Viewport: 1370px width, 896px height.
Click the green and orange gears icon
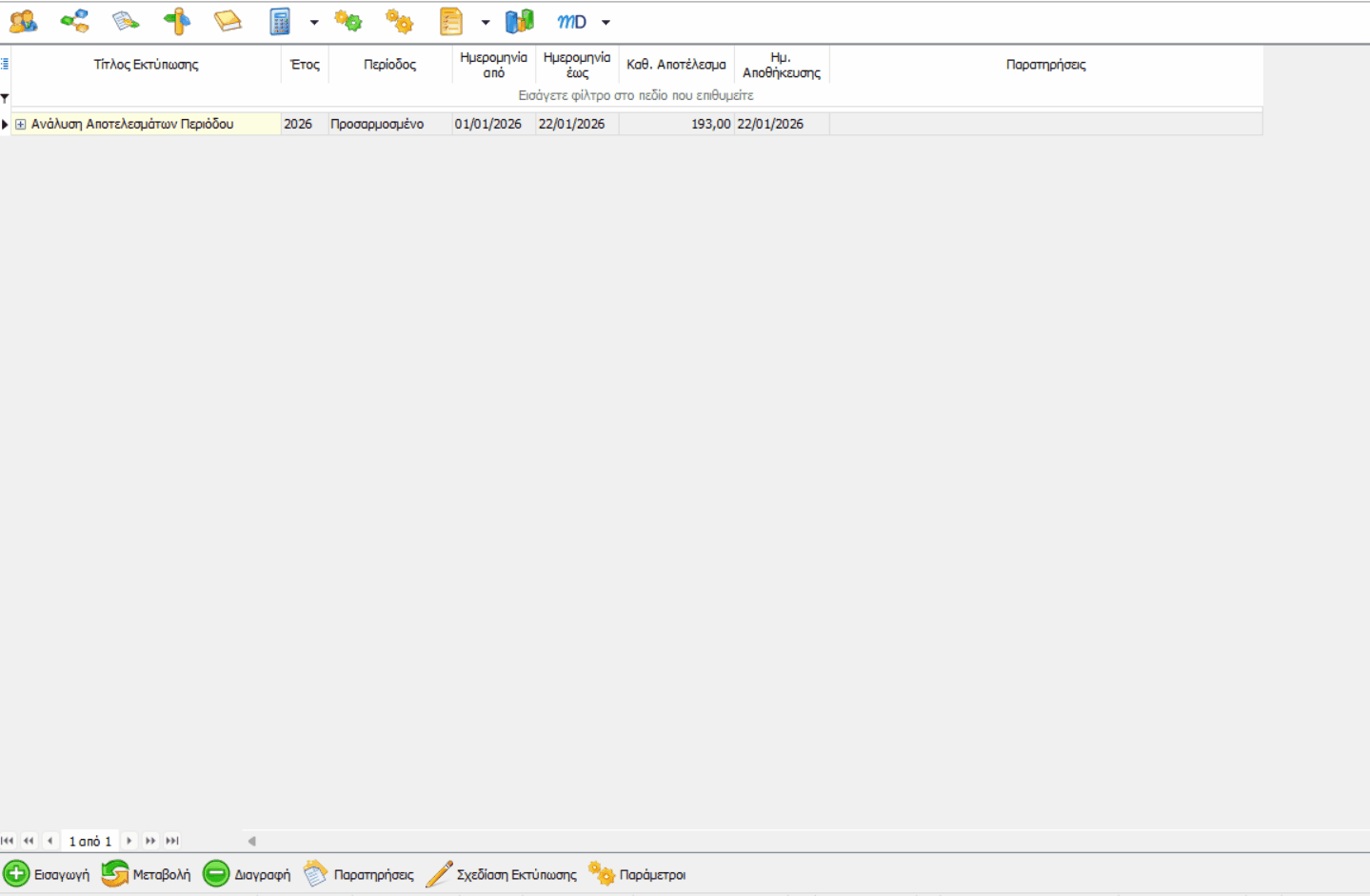pos(348,21)
